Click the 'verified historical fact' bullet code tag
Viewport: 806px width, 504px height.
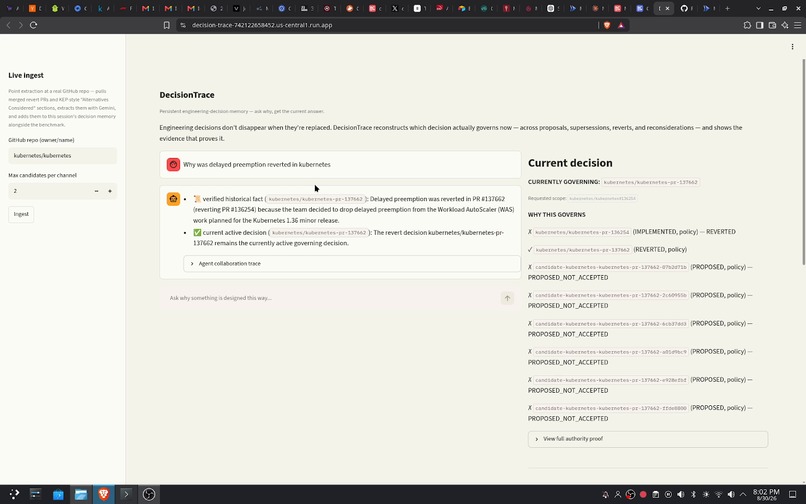tap(316, 199)
